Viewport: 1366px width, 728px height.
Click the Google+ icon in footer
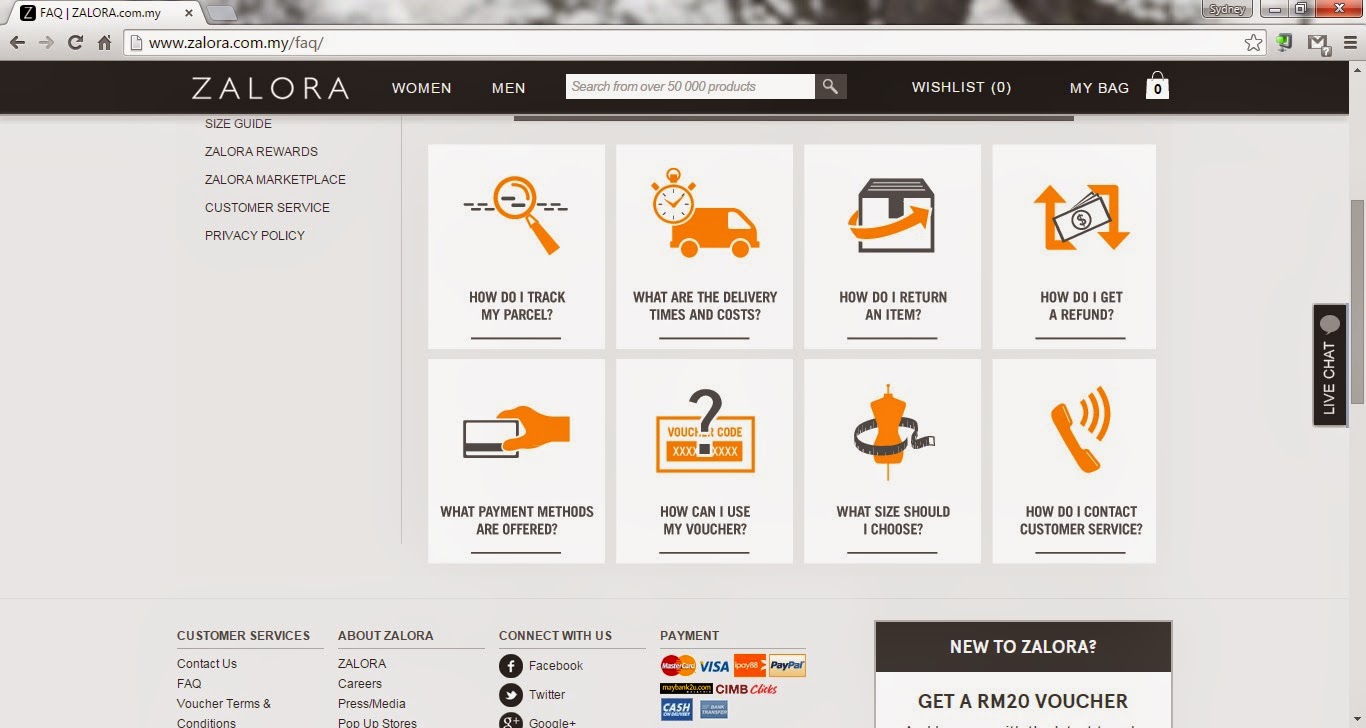coord(511,722)
